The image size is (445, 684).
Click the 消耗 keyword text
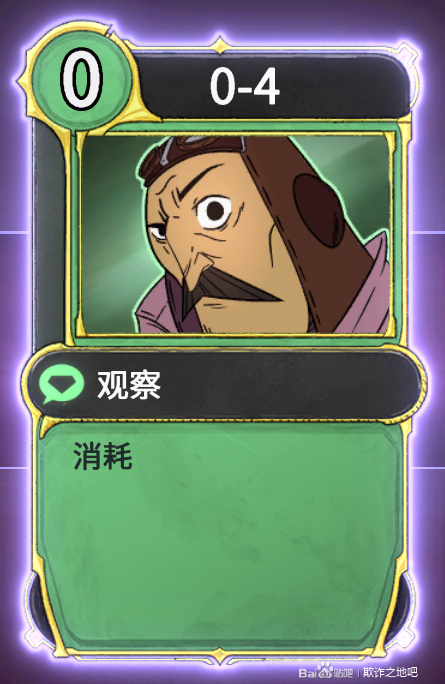click(x=103, y=456)
